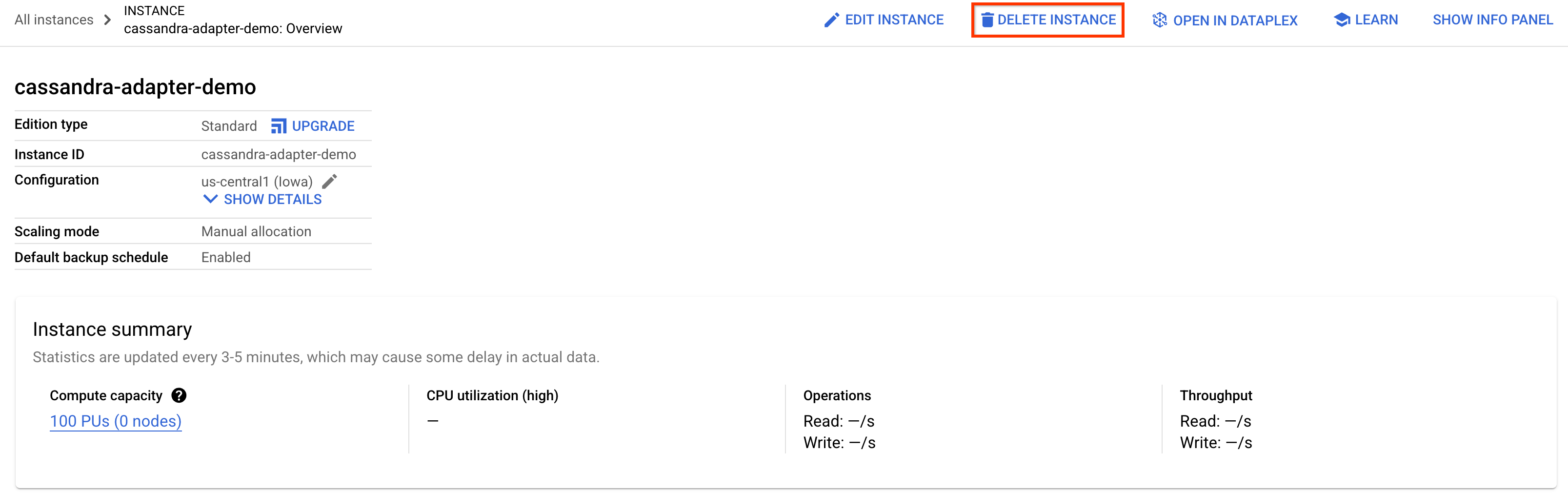1568x493 pixels.
Task: Click the Instance ID value cassandra-adapter-demo
Action: pyautogui.click(x=278, y=155)
